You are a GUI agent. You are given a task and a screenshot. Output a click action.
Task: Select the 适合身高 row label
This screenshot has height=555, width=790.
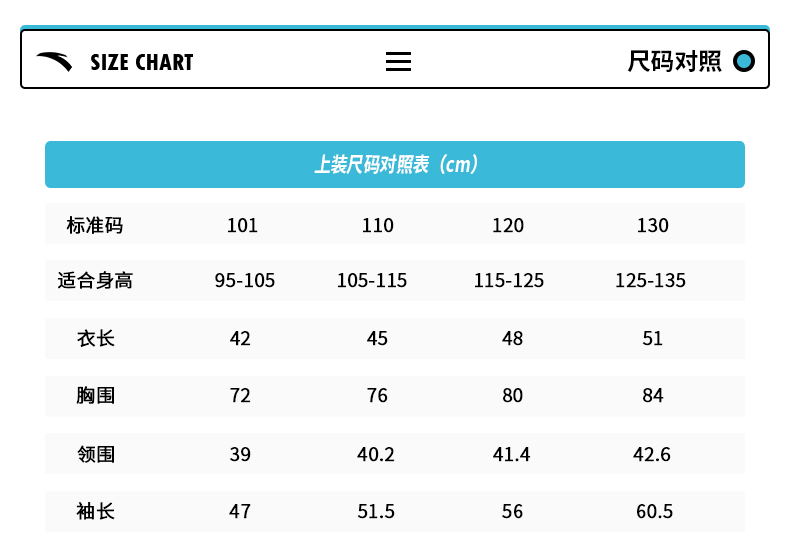tap(95, 281)
